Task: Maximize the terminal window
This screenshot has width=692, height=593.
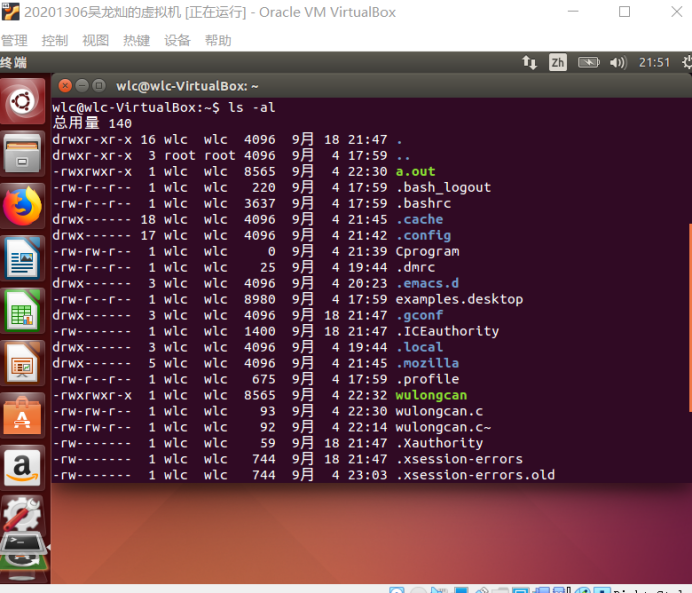Action: click(99, 86)
